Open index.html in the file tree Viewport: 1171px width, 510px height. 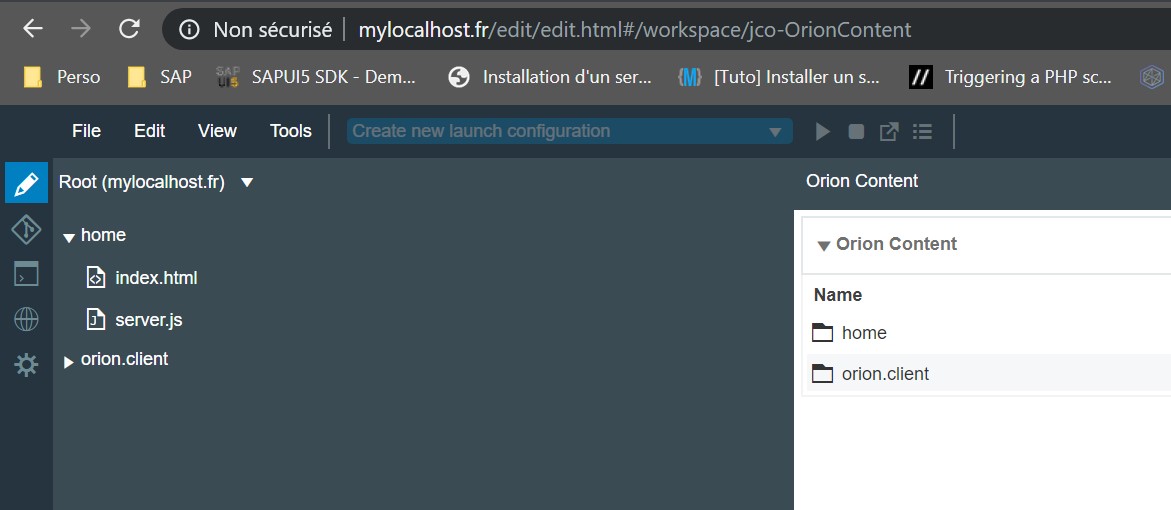[x=156, y=279]
